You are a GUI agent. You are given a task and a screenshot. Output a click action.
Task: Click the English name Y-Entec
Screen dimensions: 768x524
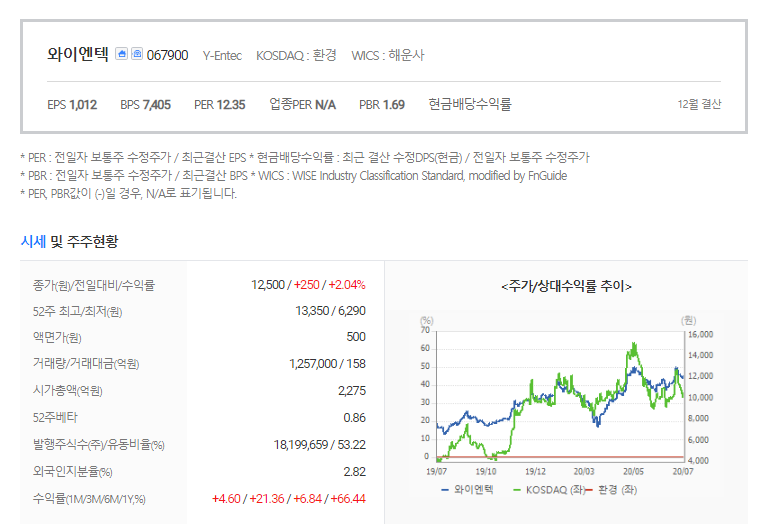click(222, 56)
